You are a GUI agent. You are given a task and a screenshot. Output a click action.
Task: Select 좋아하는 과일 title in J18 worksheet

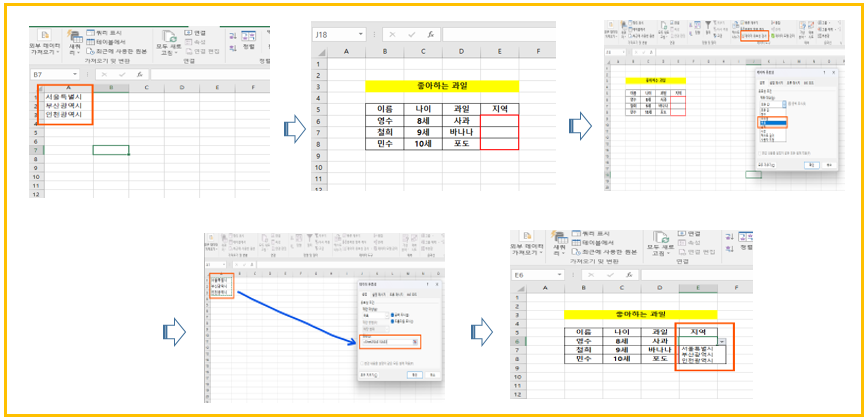click(x=442, y=86)
